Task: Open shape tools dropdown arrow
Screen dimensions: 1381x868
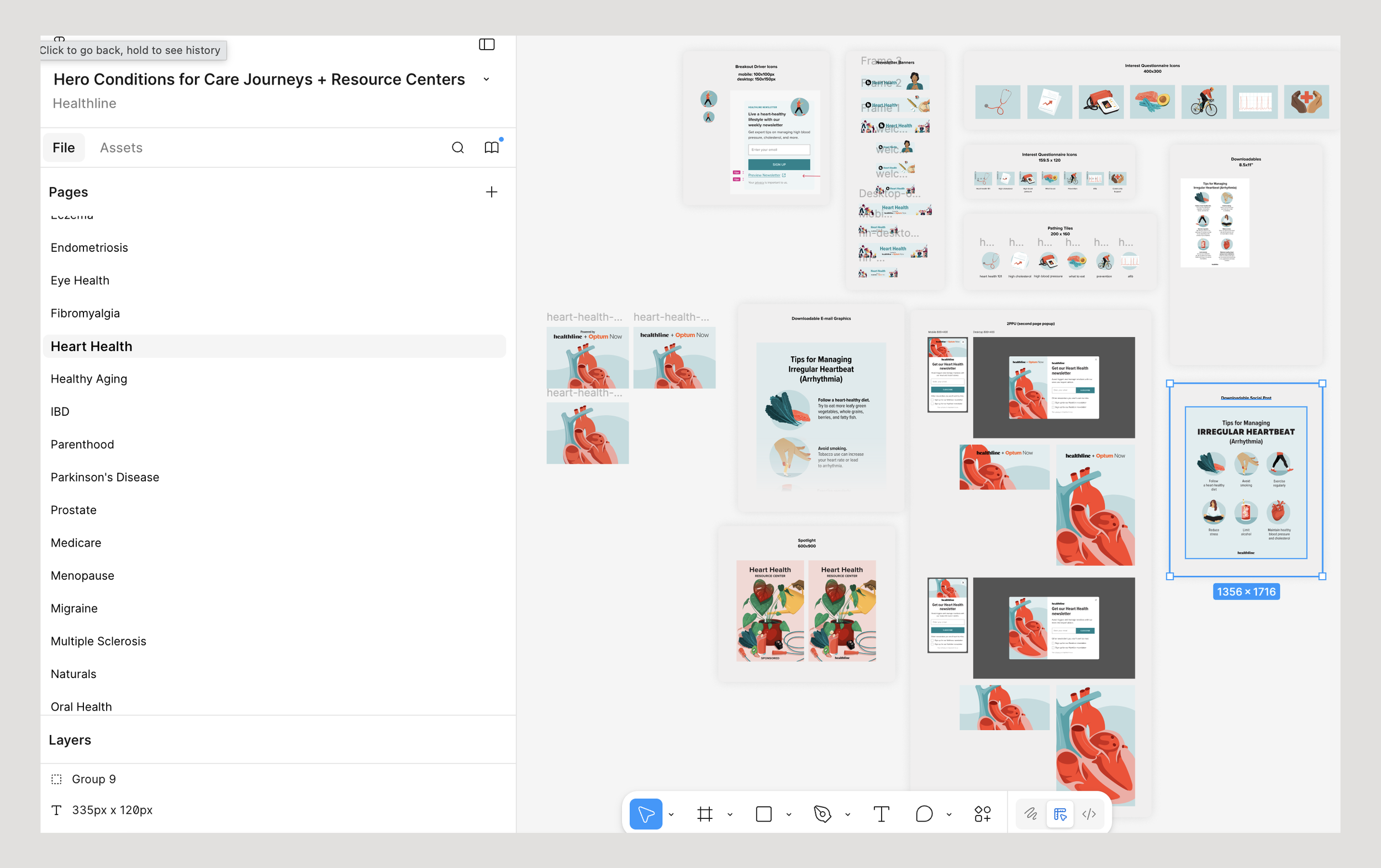Action: (x=789, y=814)
